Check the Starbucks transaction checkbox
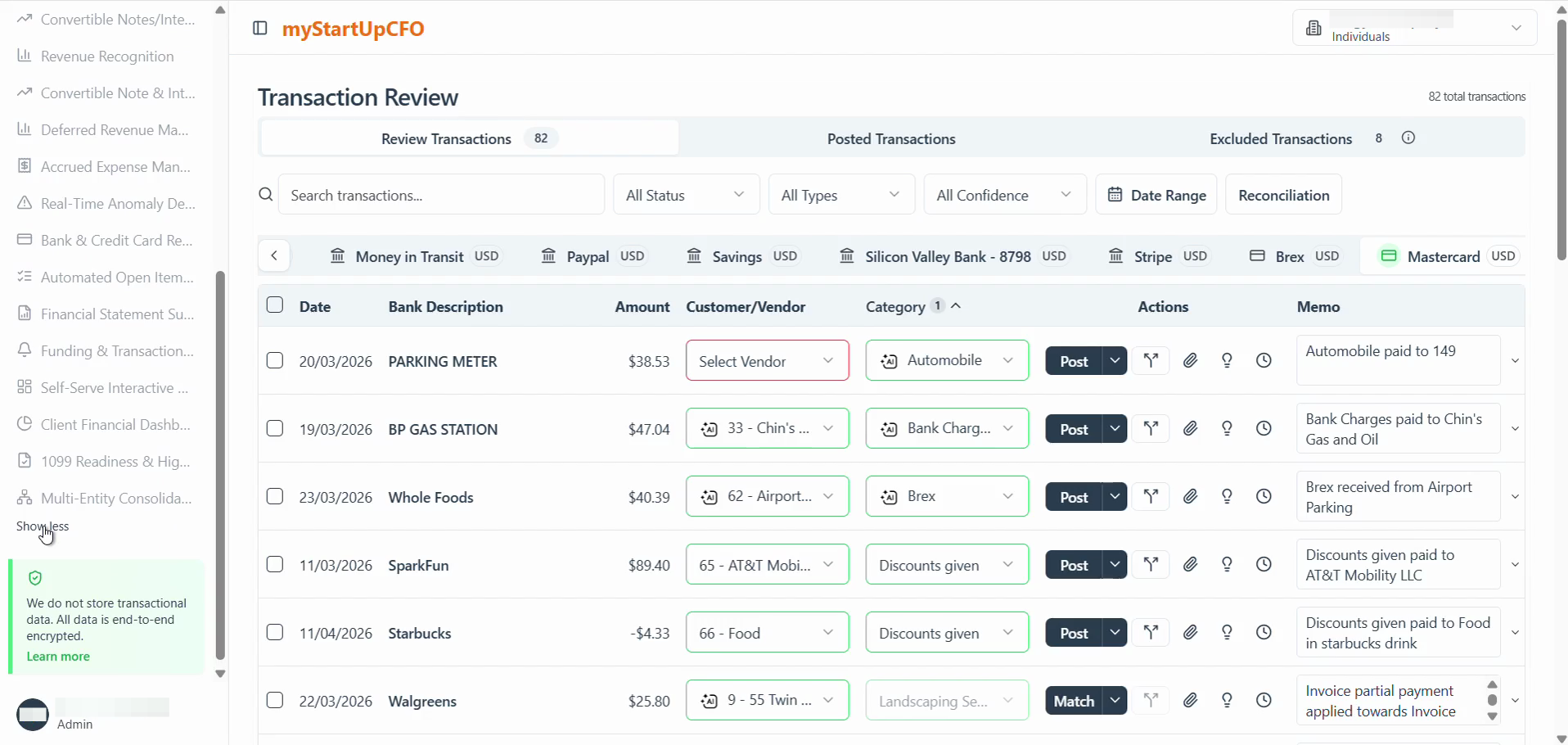1568x745 pixels. tap(275, 633)
